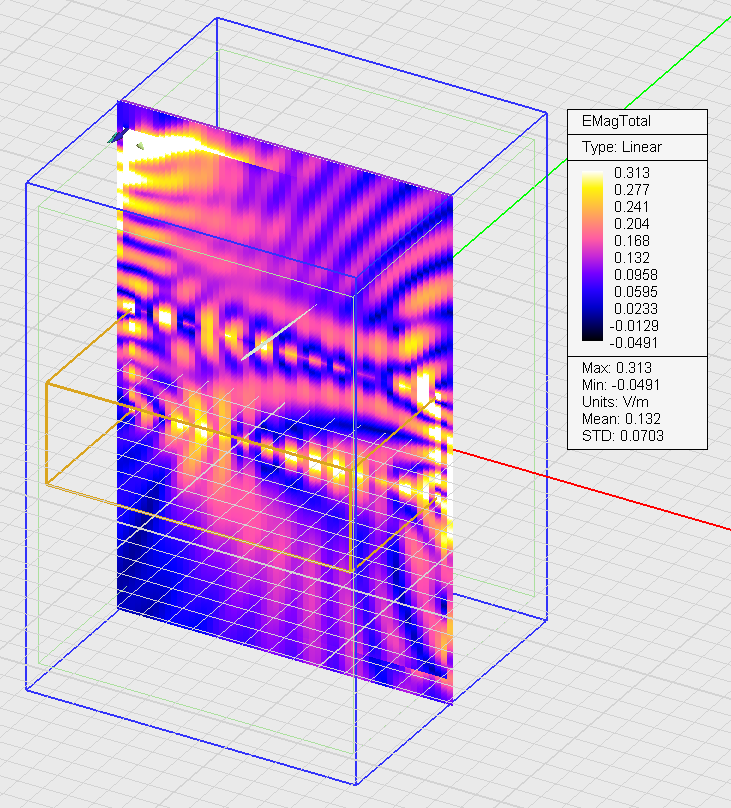Viewport: 731px width, 808px height.
Task: Click the 0.0595 color scale label
Action: tap(632, 292)
